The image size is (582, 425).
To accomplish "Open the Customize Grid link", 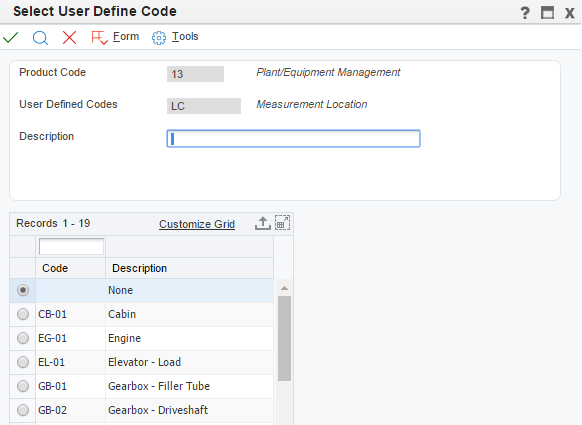I will 197,224.
